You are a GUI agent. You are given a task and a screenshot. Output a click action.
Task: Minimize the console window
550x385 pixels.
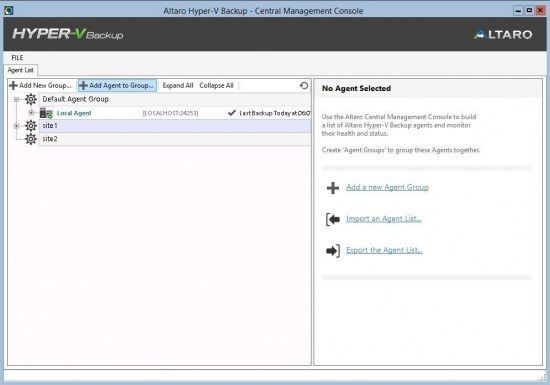(518, 11)
